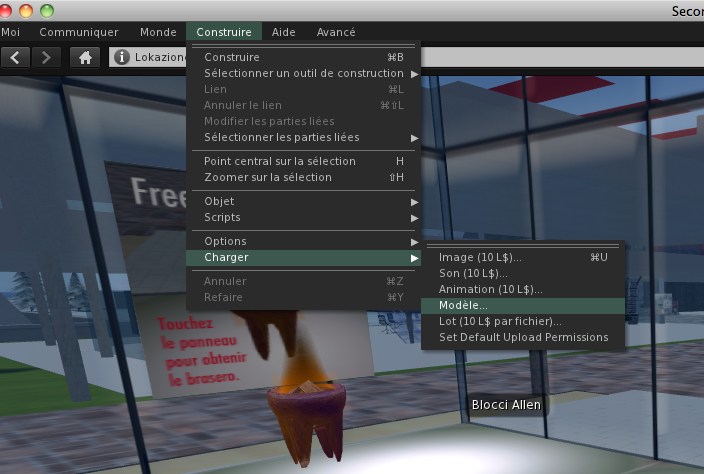Select Point central sur la sélection
Viewport: 704px width, 474px height.
304,161
